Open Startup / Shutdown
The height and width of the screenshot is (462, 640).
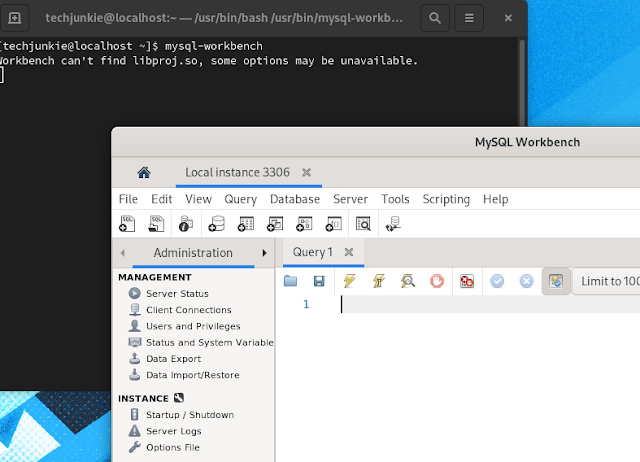pos(182,415)
